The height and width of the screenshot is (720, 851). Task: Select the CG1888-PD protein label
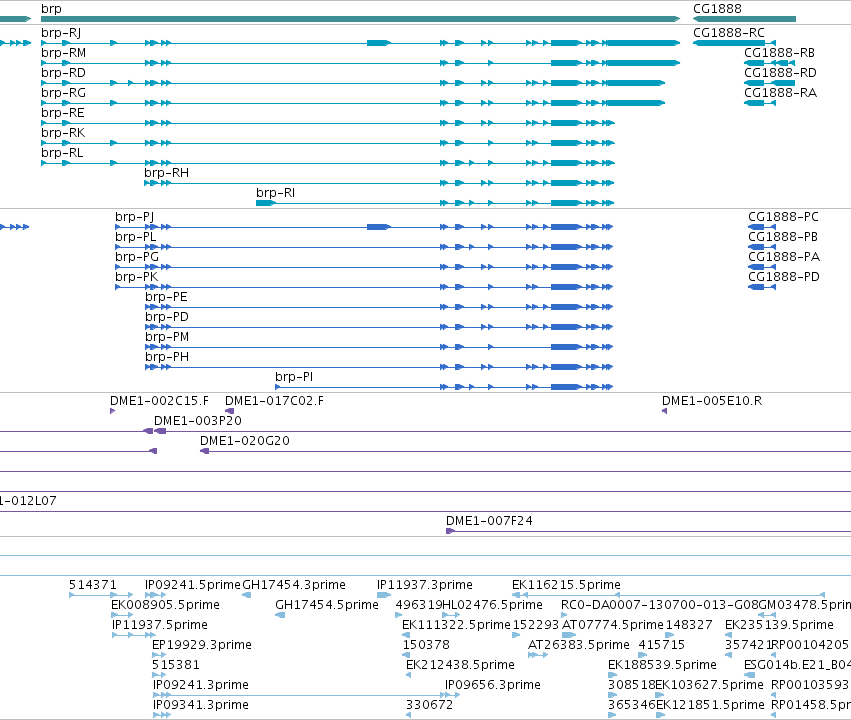click(784, 277)
